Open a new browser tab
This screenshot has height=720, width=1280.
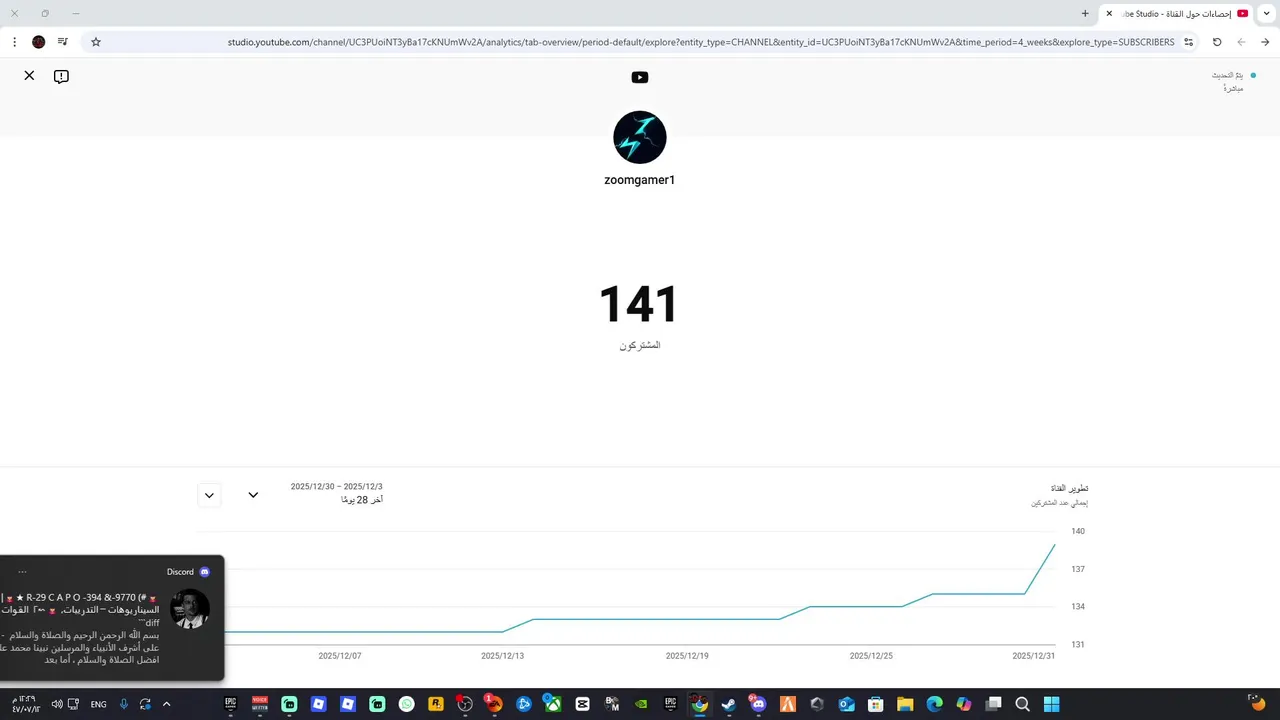1085,14
